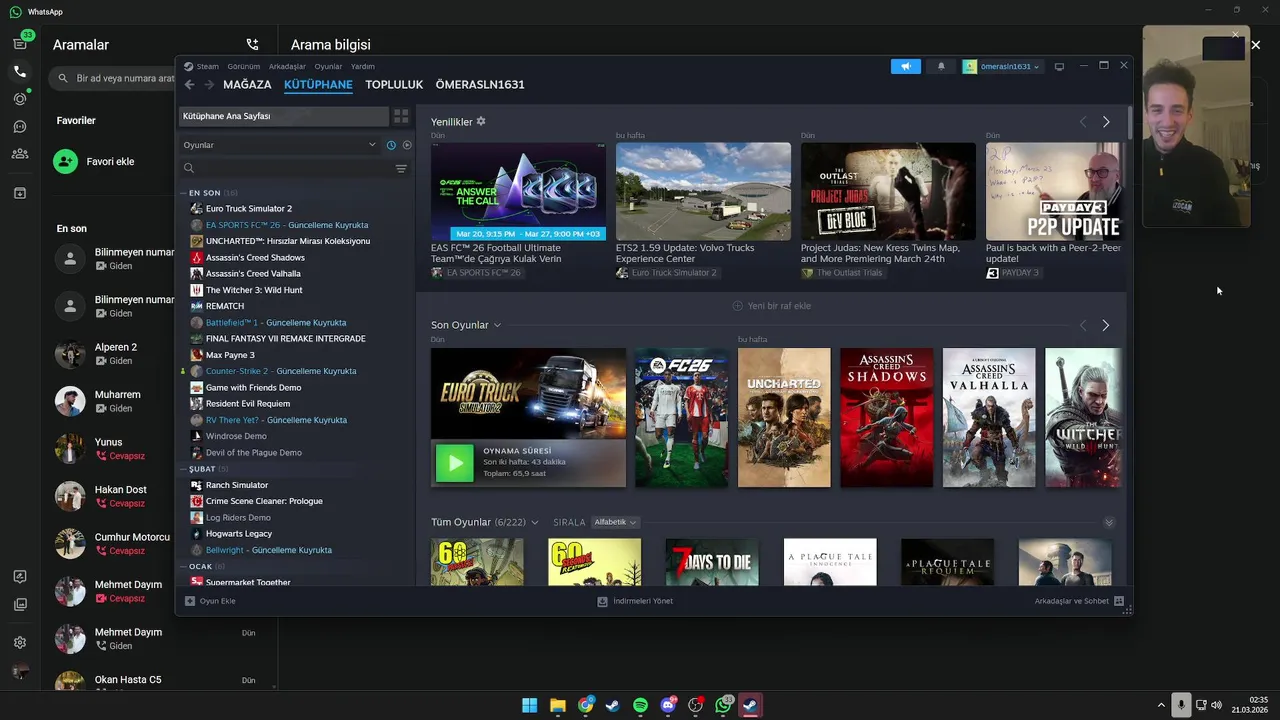This screenshot has height=720, width=1280.
Task: Click Favori ekle in WhatsApp
Action: pos(110,162)
